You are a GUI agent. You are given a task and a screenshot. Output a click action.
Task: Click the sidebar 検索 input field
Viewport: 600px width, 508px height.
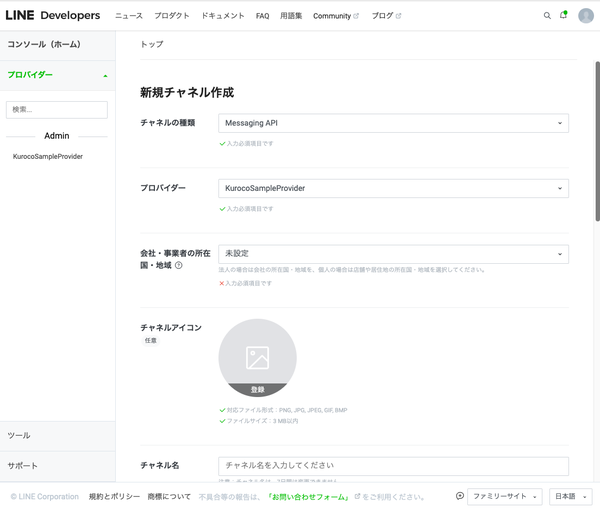(x=57, y=110)
